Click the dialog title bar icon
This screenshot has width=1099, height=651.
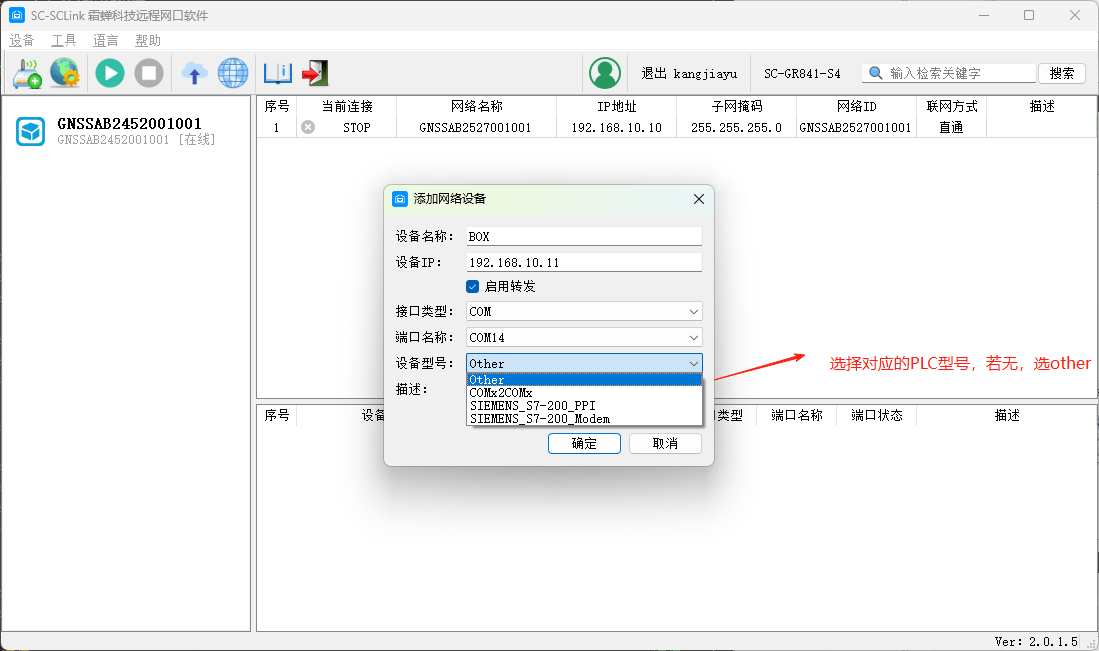[x=400, y=199]
